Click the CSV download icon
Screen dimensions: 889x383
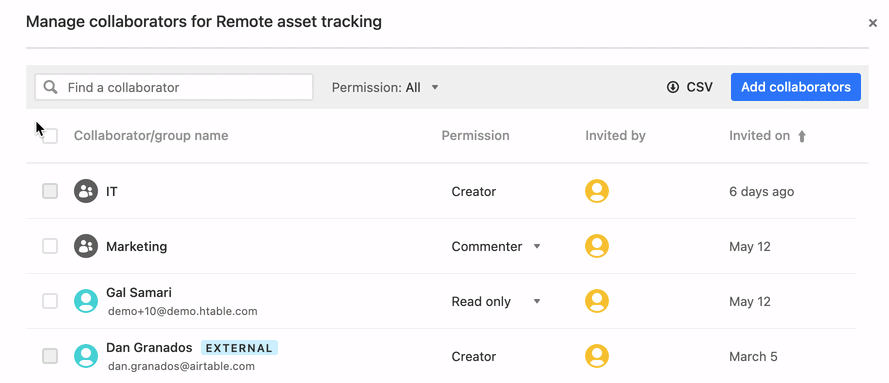(x=673, y=87)
